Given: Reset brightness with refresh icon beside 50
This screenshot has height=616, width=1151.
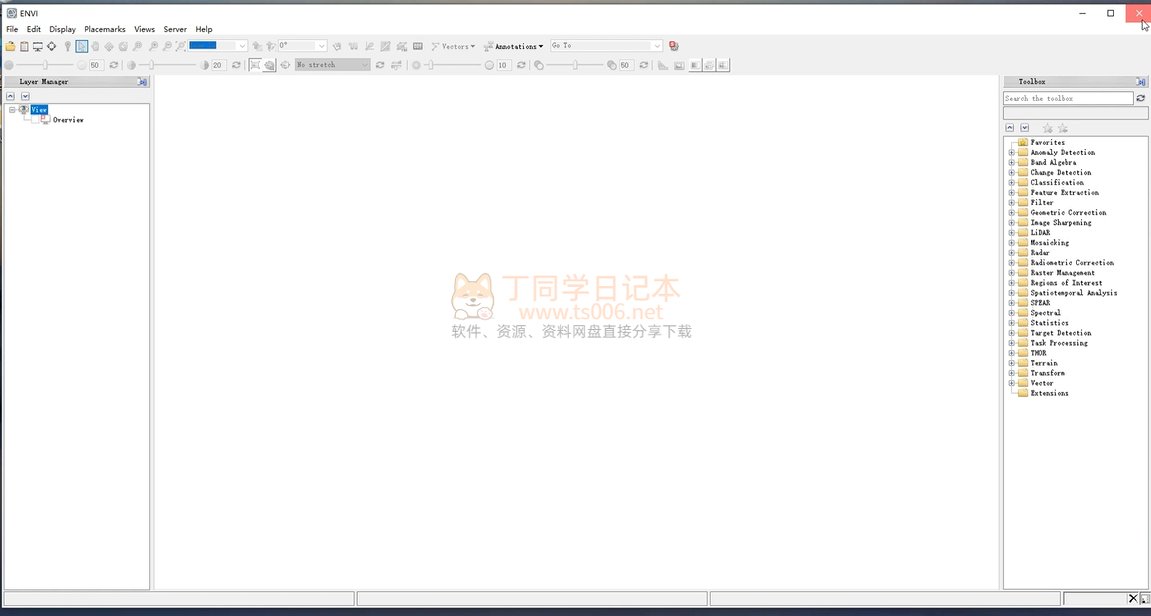Looking at the screenshot, I should (114, 65).
